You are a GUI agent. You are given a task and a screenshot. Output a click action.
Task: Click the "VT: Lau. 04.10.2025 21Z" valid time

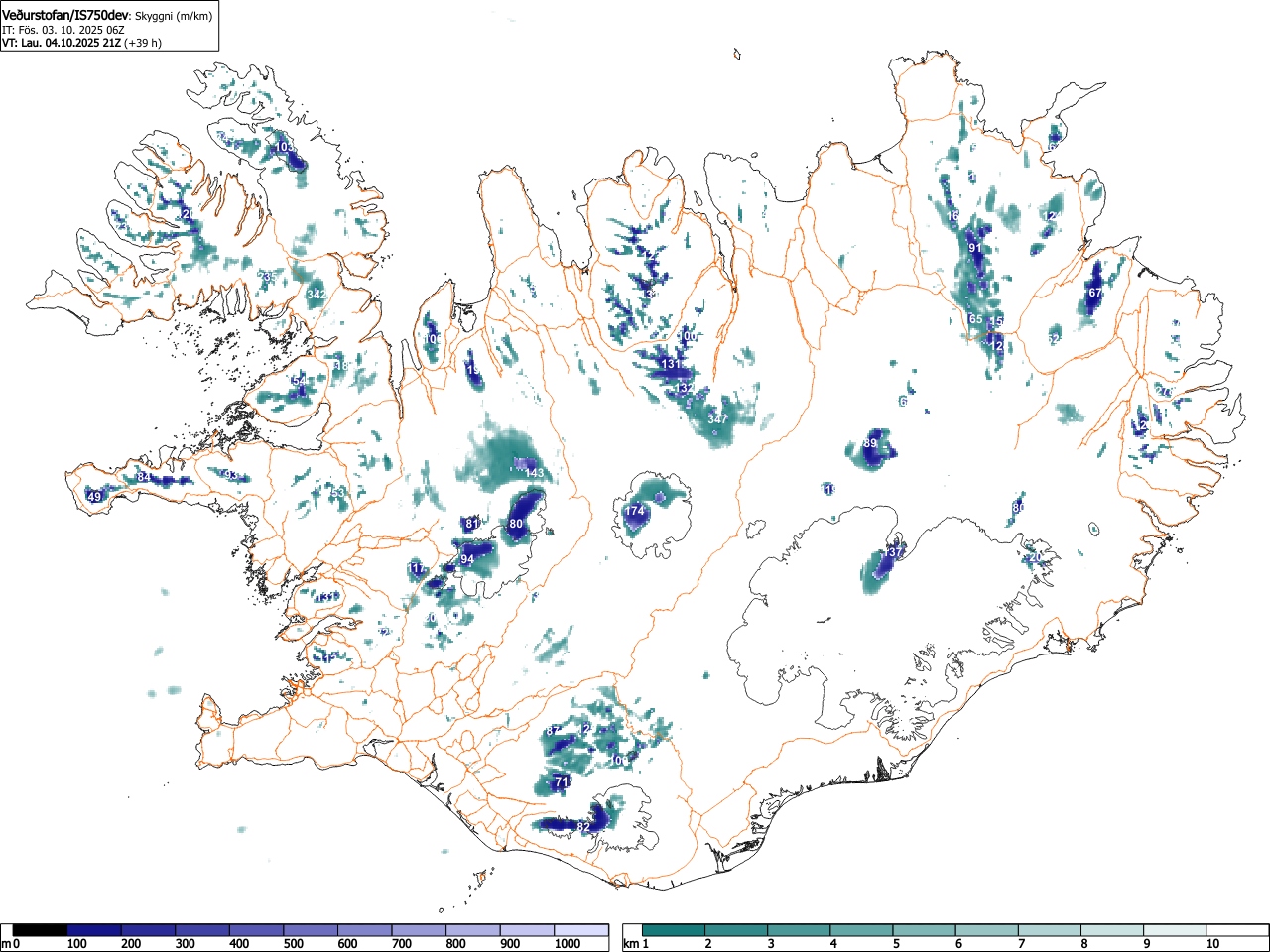coord(61,43)
